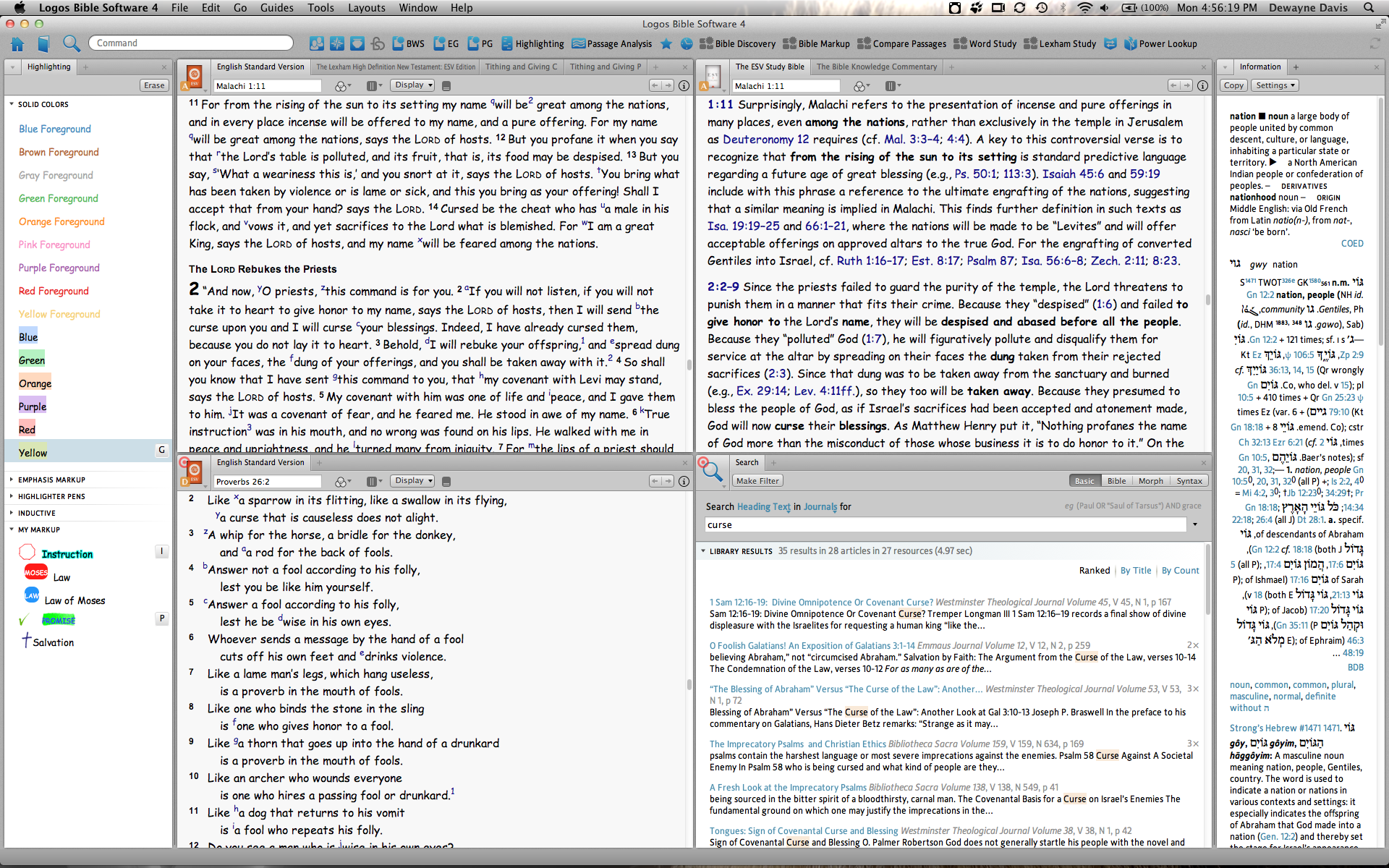Open resource info icon in ESV Malachi panel
The image size is (1389, 868).
(684, 85)
